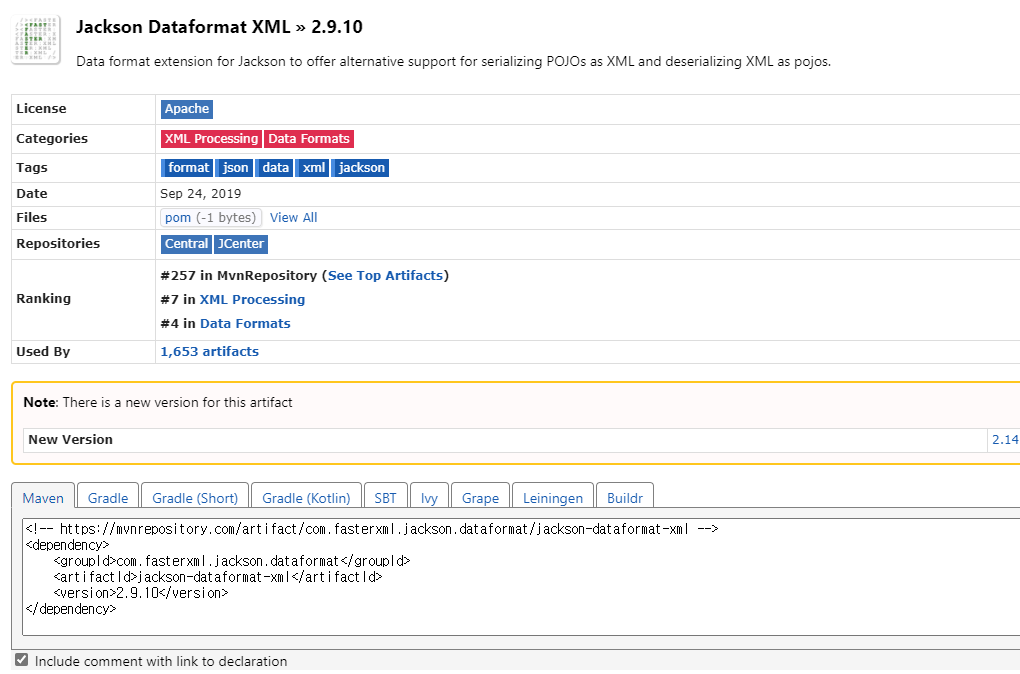This screenshot has width=1020, height=674.
Task: Click inside the Maven dependency snippet box
Action: 520,576
